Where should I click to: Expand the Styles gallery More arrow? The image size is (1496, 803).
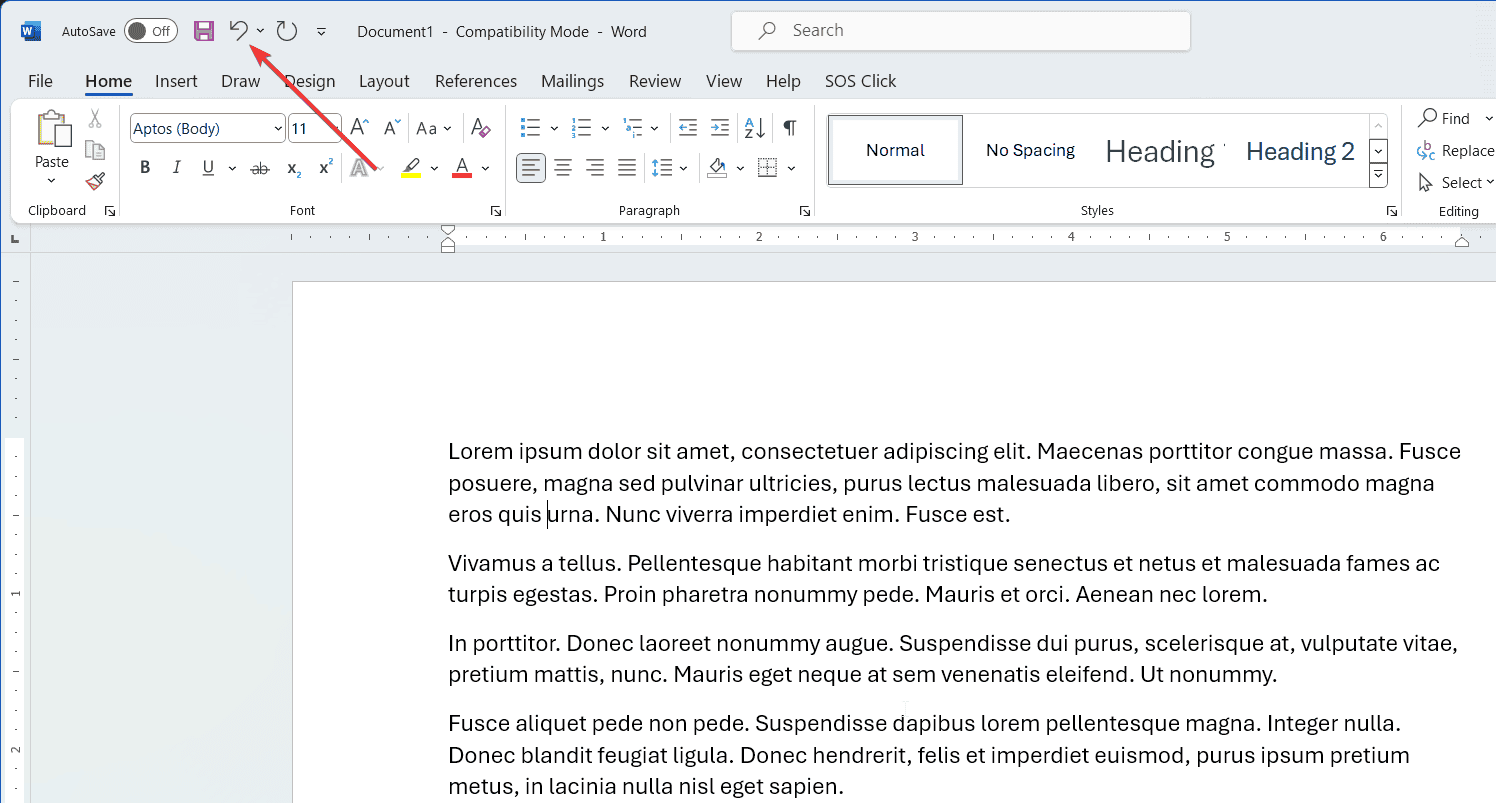point(1378,176)
